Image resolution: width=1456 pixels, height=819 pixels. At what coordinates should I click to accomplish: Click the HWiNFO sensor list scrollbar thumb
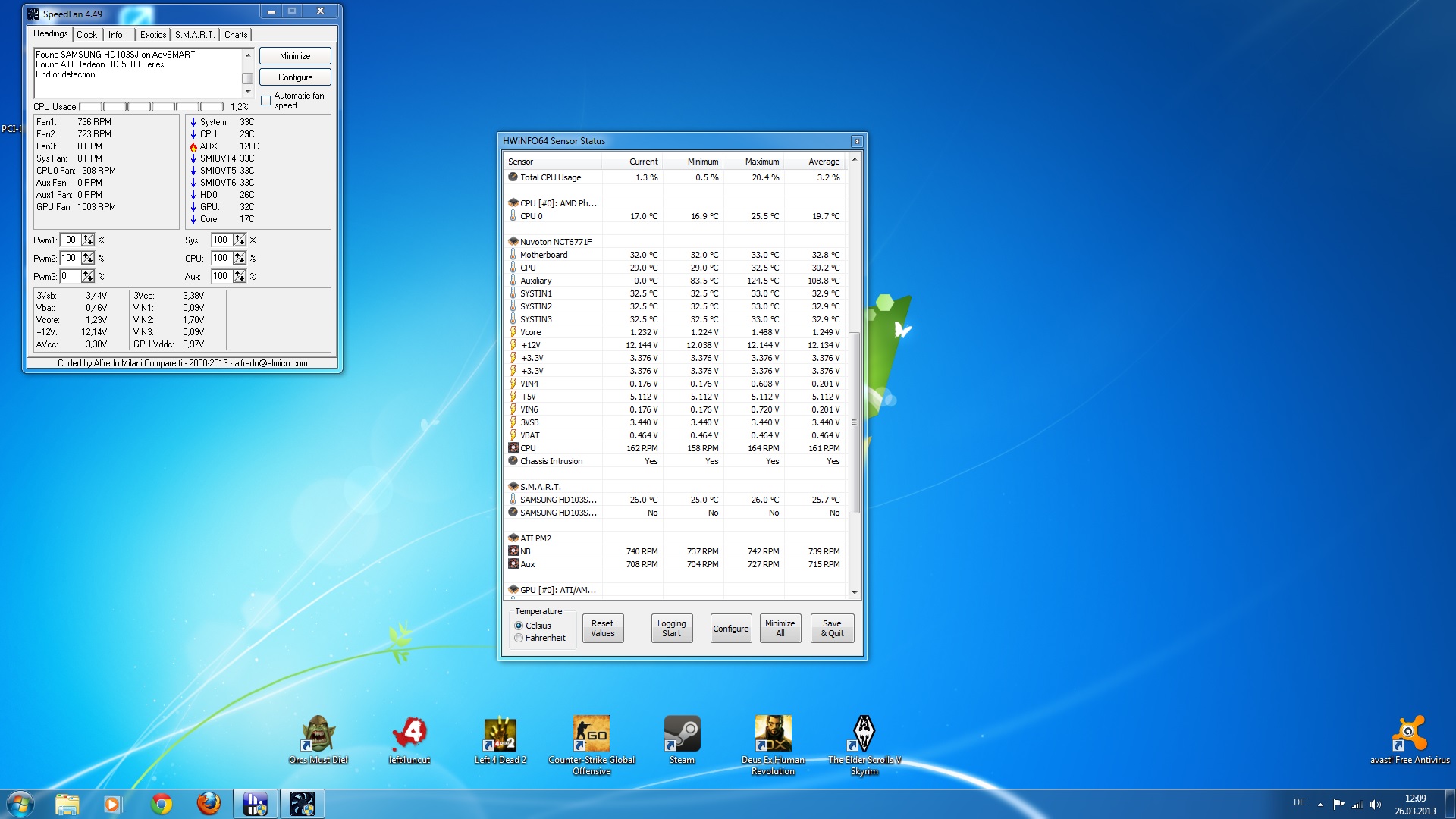point(854,422)
